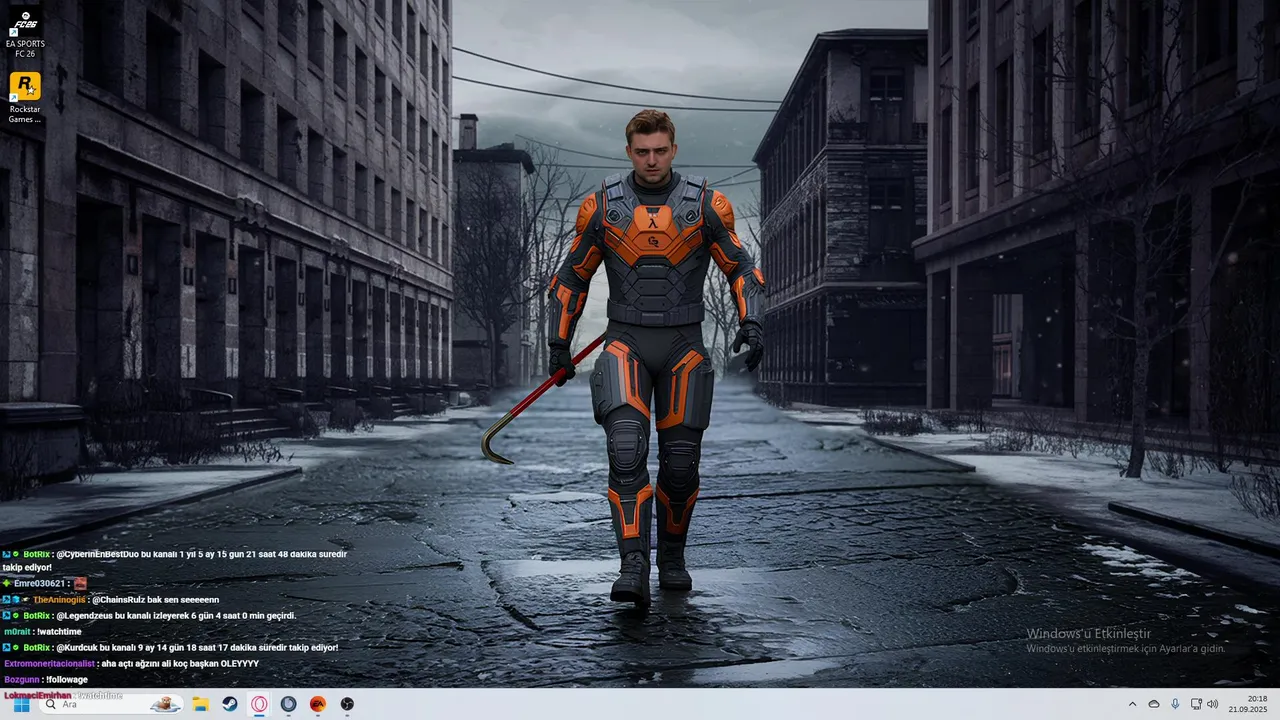
Task: Open the OneDrive cloud tray icon
Action: 1154,704
